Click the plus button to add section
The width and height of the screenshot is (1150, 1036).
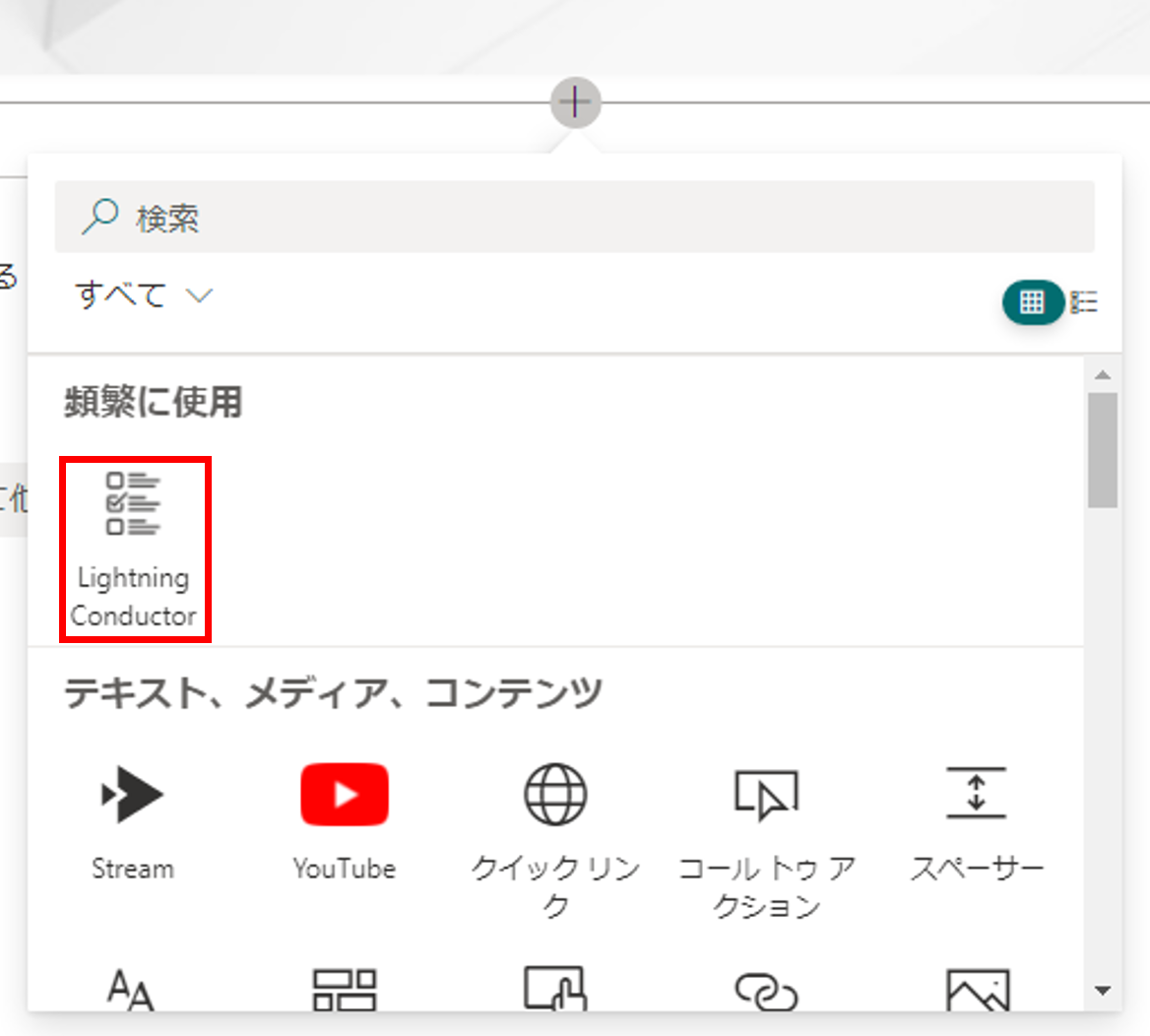pyautogui.click(x=575, y=101)
